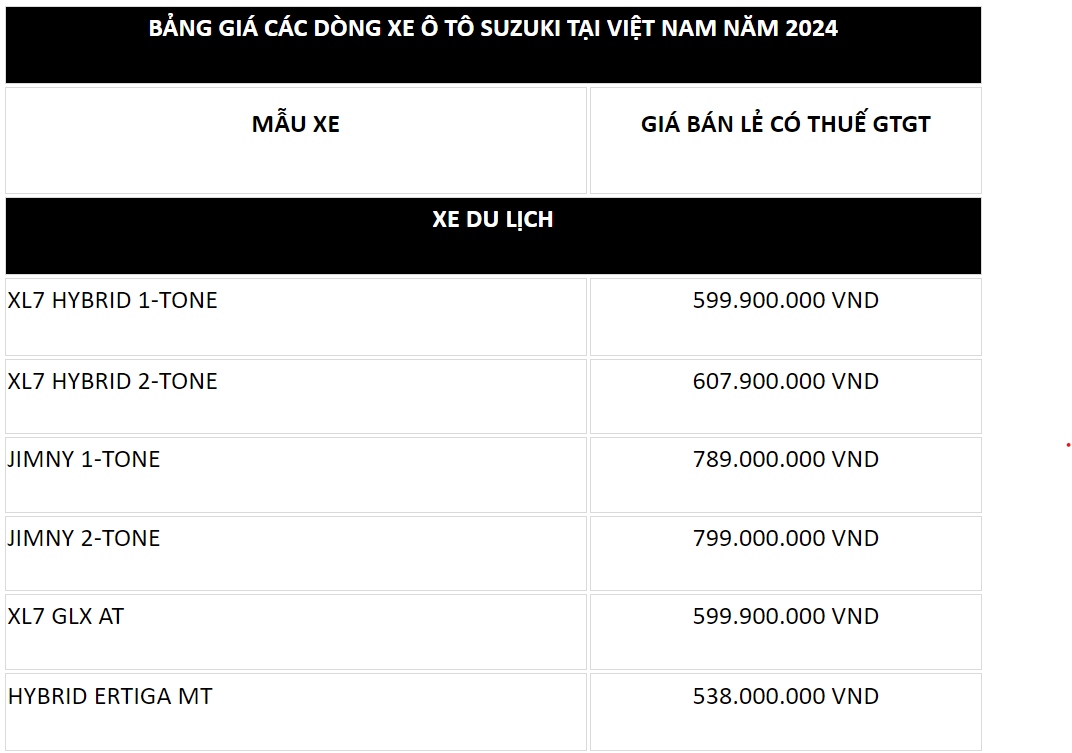The image size is (1072, 753).
Task: Click the 607.900.000 VND price cell
Action: point(786,396)
